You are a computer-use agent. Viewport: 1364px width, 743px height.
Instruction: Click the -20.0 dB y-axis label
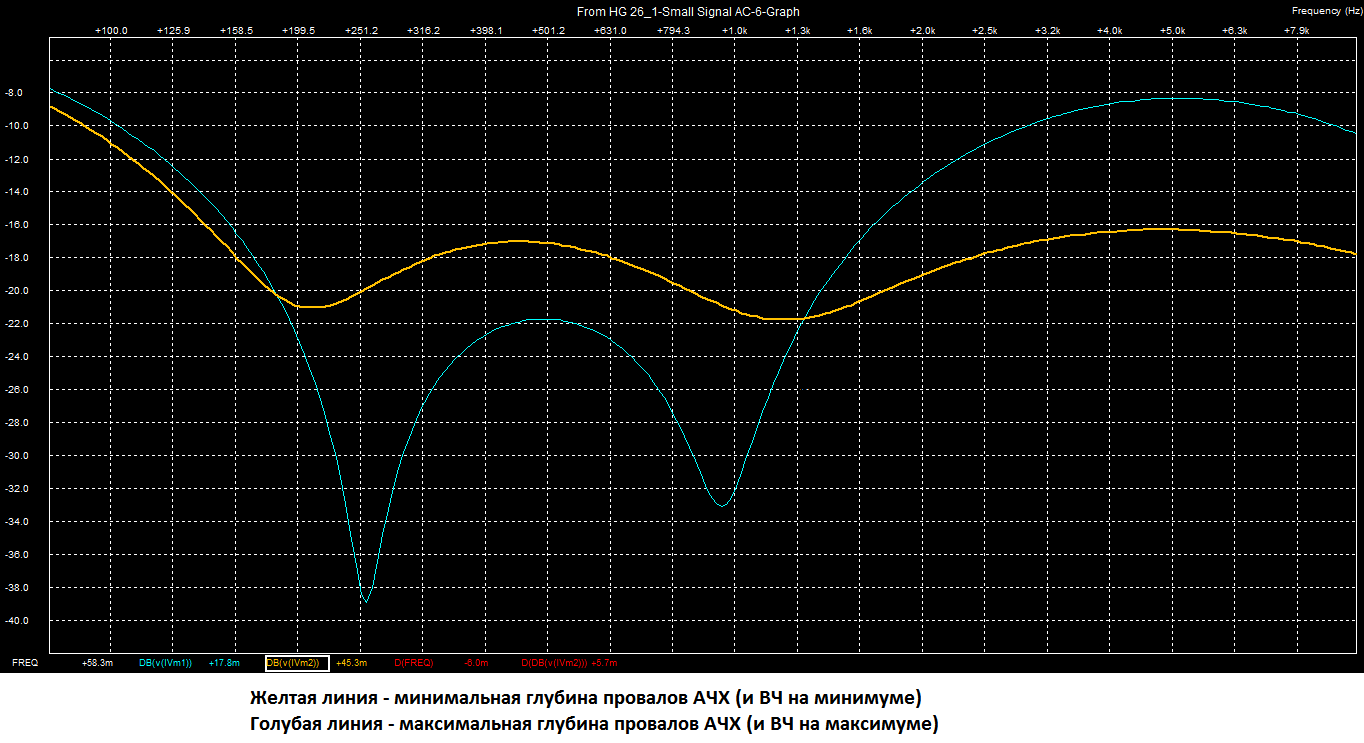pyautogui.click(x=15, y=291)
